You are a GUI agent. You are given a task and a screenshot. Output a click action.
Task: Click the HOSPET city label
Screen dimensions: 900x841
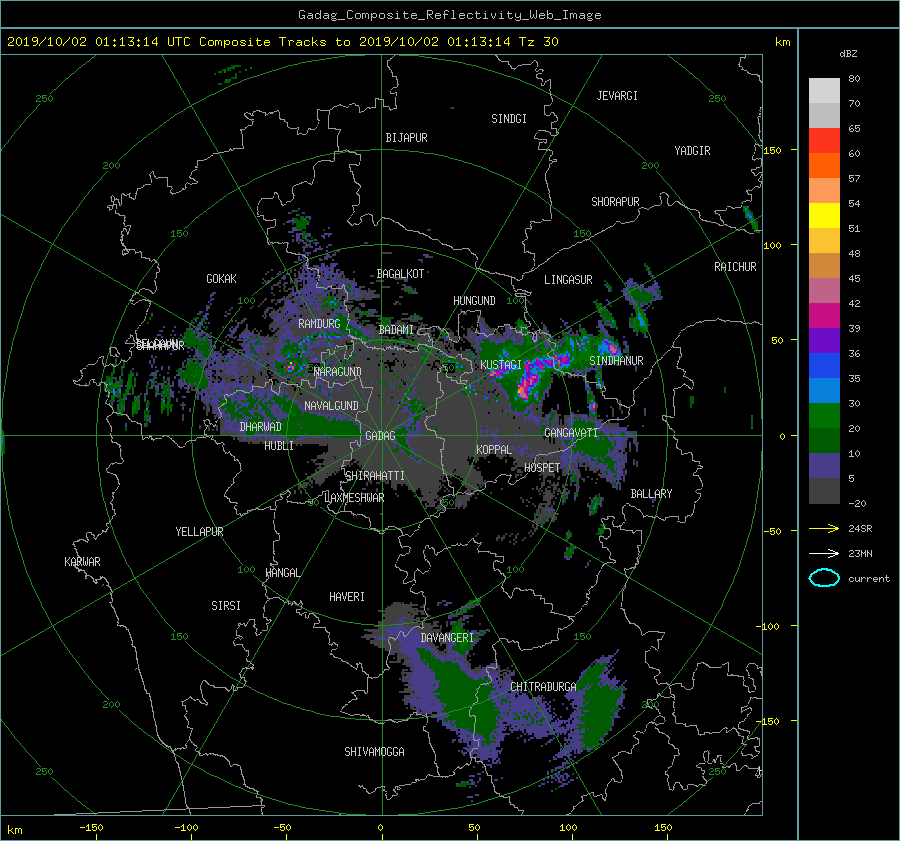tap(542, 468)
